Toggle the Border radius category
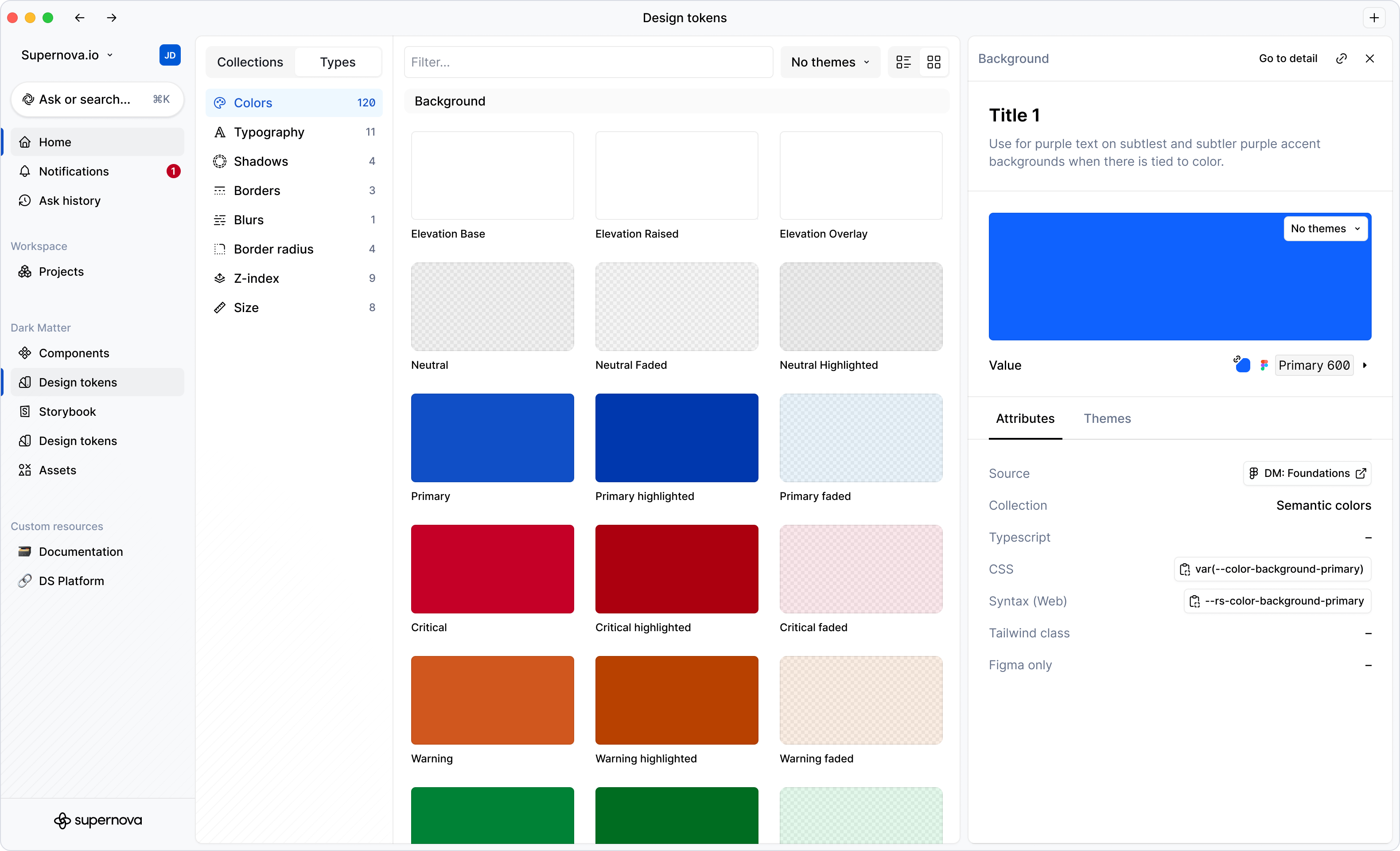The height and width of the screenshot is (851, 1400). tap(221, 249)
